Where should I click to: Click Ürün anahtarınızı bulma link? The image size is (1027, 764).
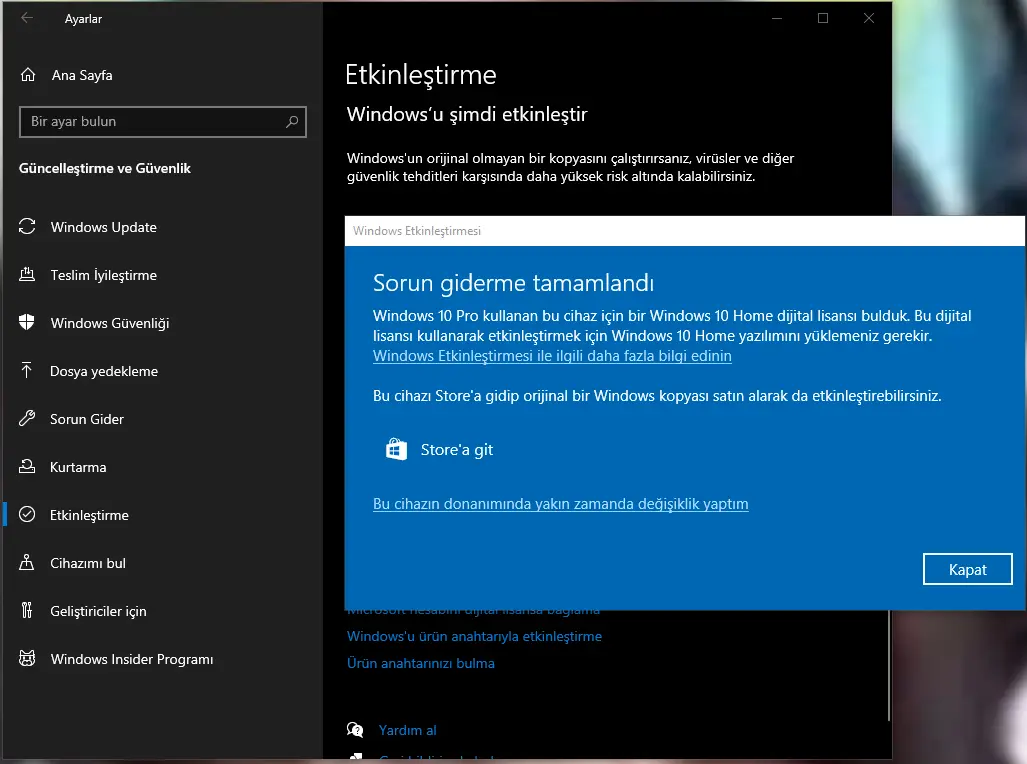pos(420,663)
